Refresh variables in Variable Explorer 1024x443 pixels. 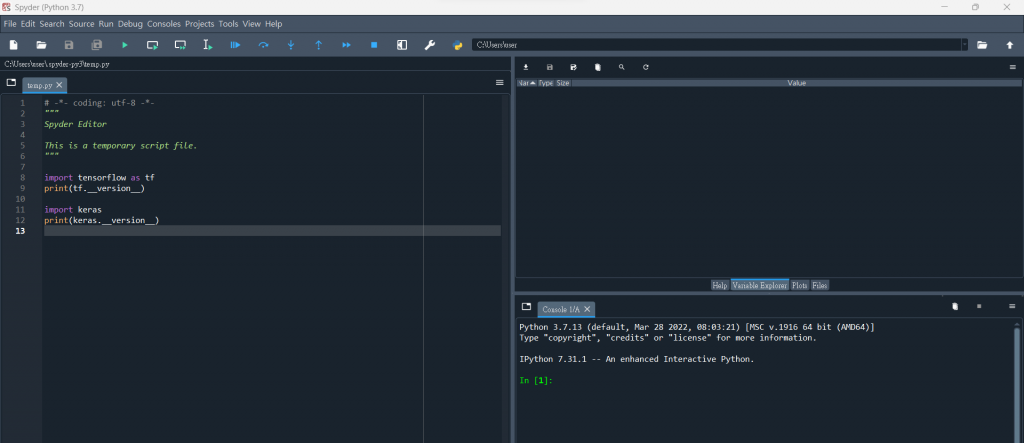[x=646, y=67]
